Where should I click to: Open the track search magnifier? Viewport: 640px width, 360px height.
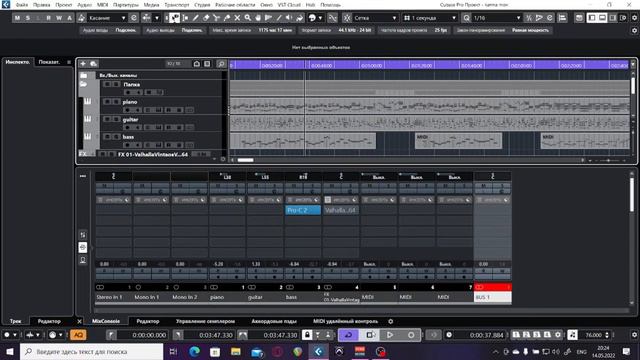[x=221, y=64]
